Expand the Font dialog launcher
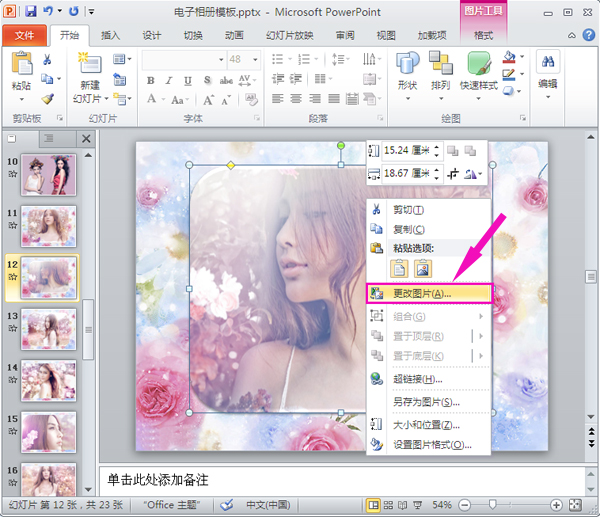The image size is (600, 517). point(256,118)
